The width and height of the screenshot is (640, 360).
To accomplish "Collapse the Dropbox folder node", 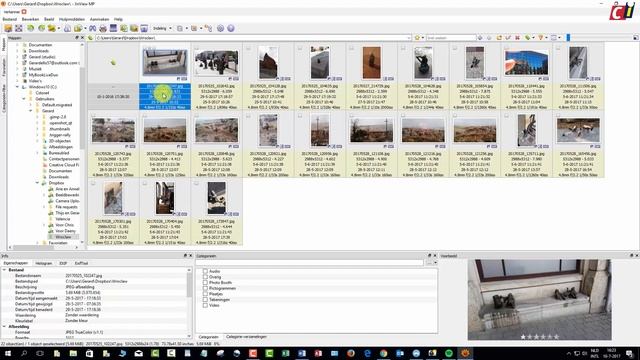I will [x=37, y=183].
